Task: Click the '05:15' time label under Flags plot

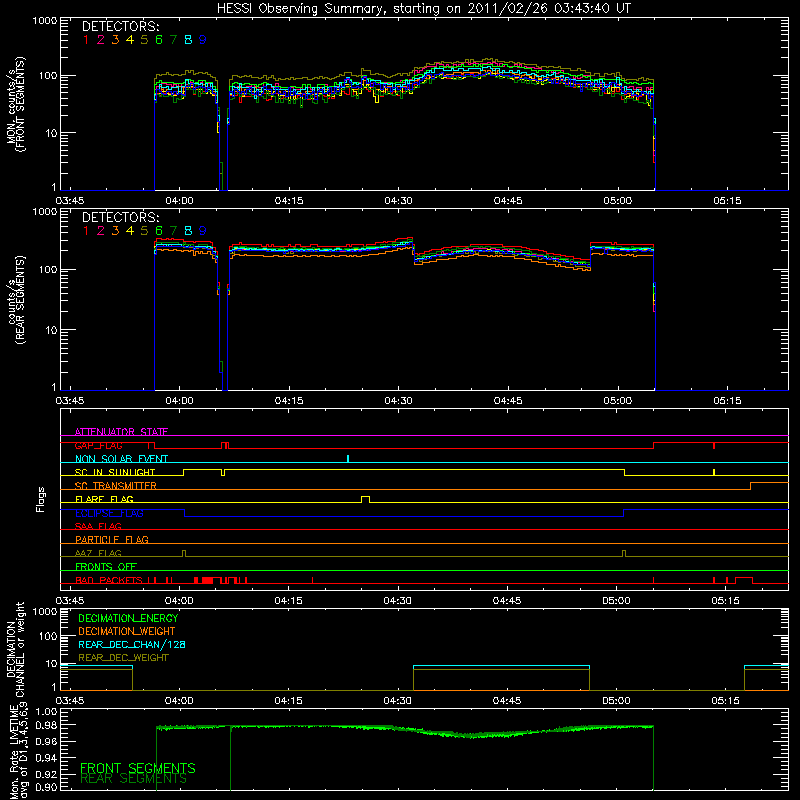Action: click(x=725, y=601)
